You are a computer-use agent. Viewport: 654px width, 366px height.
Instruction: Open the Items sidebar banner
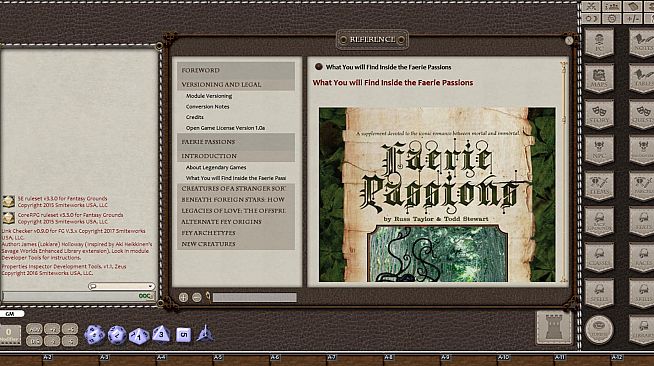(599, 186)
